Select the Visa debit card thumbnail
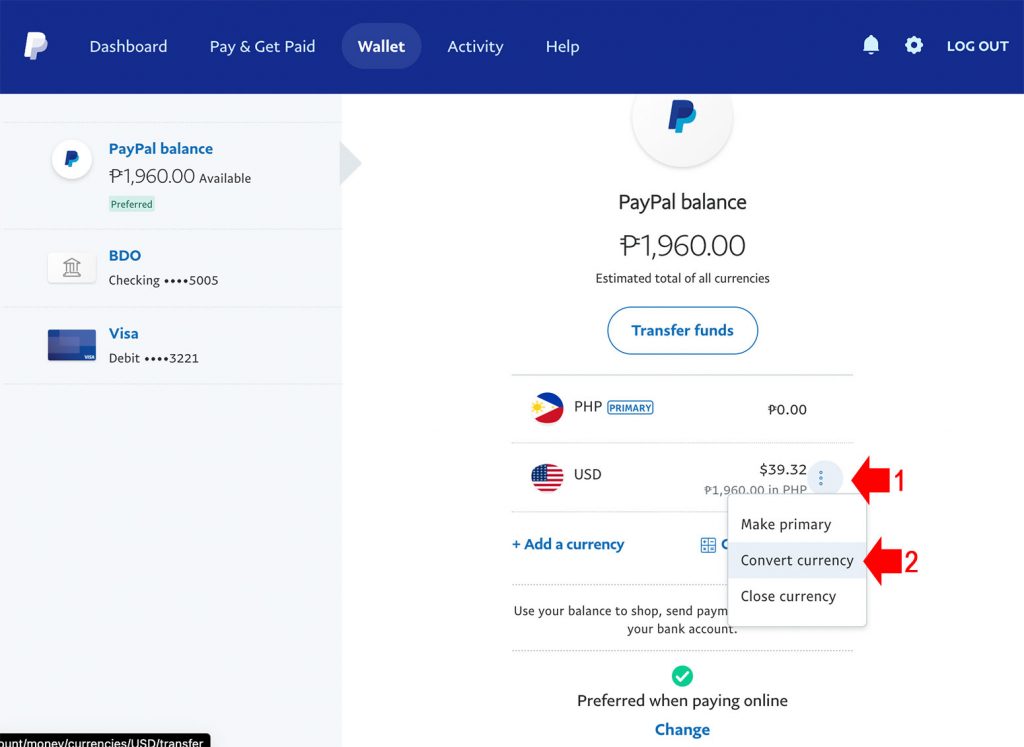This screenshot has height=747, width=1024. coord(72,345)
